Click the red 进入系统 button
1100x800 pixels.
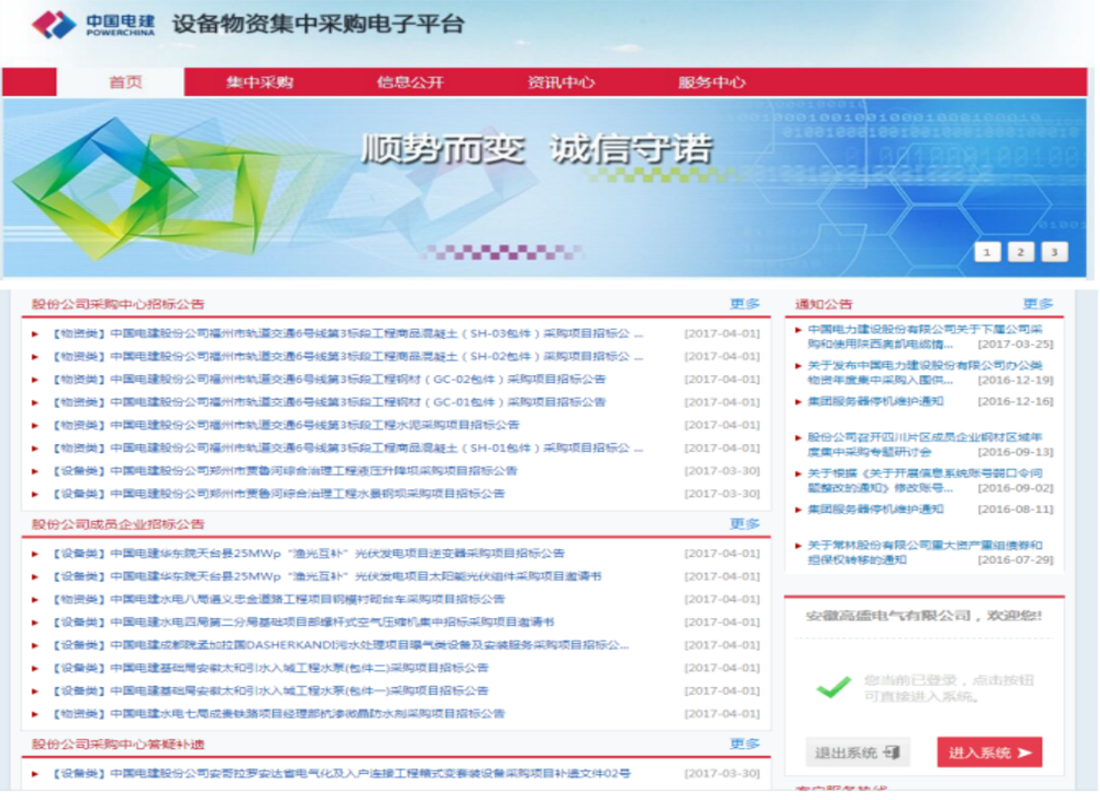pyautogui.click(x=989, y=752)
